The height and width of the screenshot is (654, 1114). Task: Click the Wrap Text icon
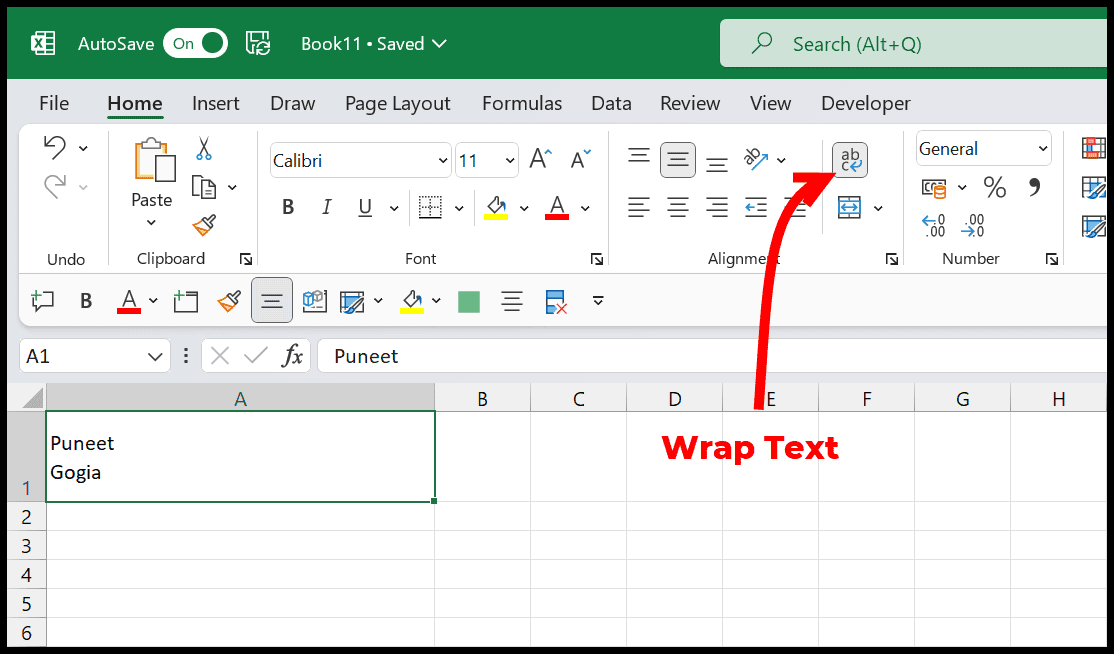pos(849,159)
